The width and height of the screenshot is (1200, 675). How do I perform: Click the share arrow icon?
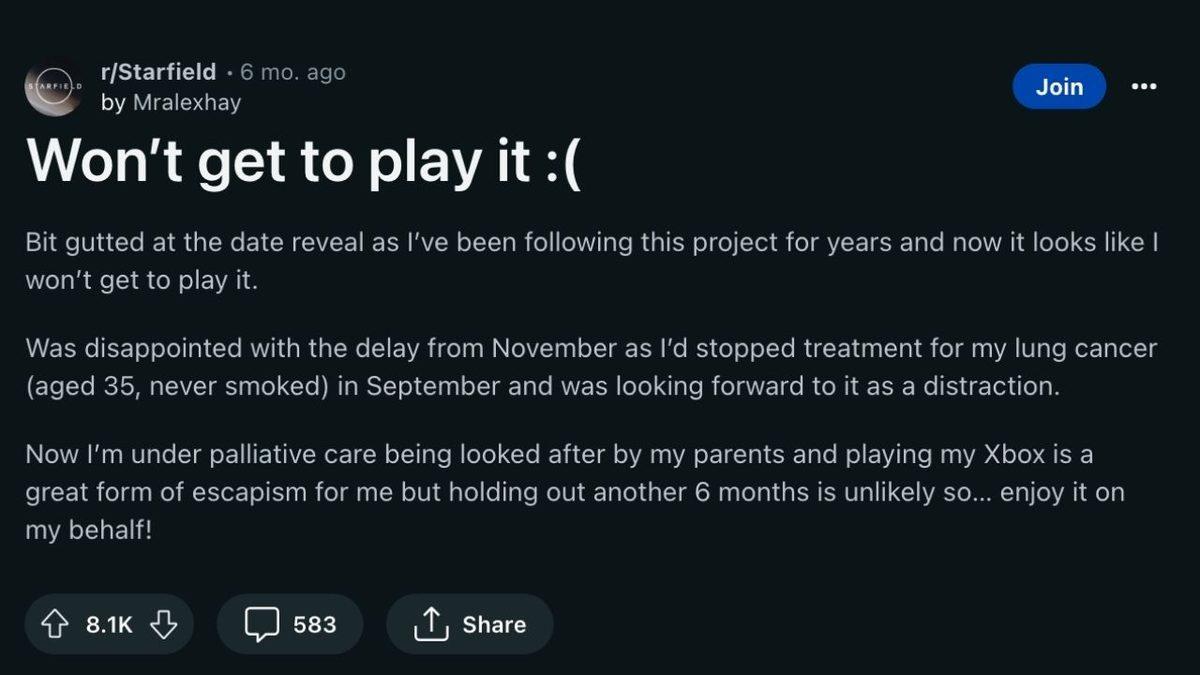coord(429,625)
